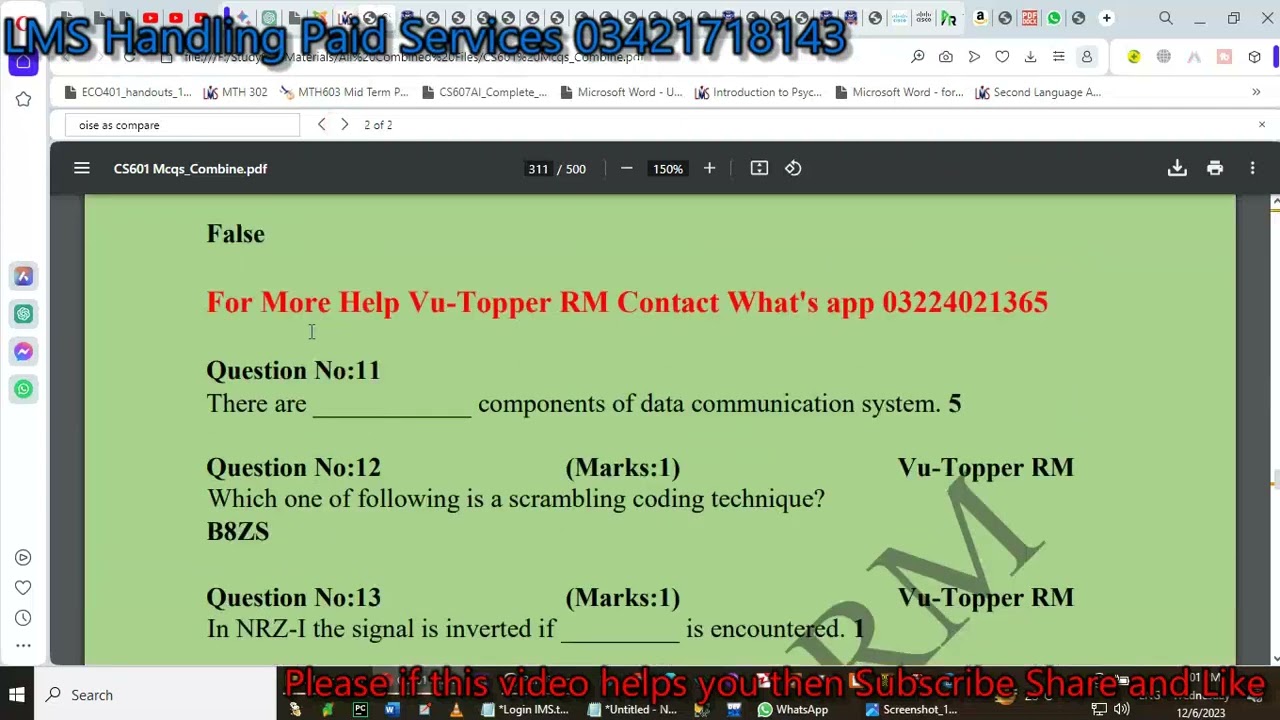Go to next find result
The height and width of the screenshot is (720, 1280).
(344, 125)
